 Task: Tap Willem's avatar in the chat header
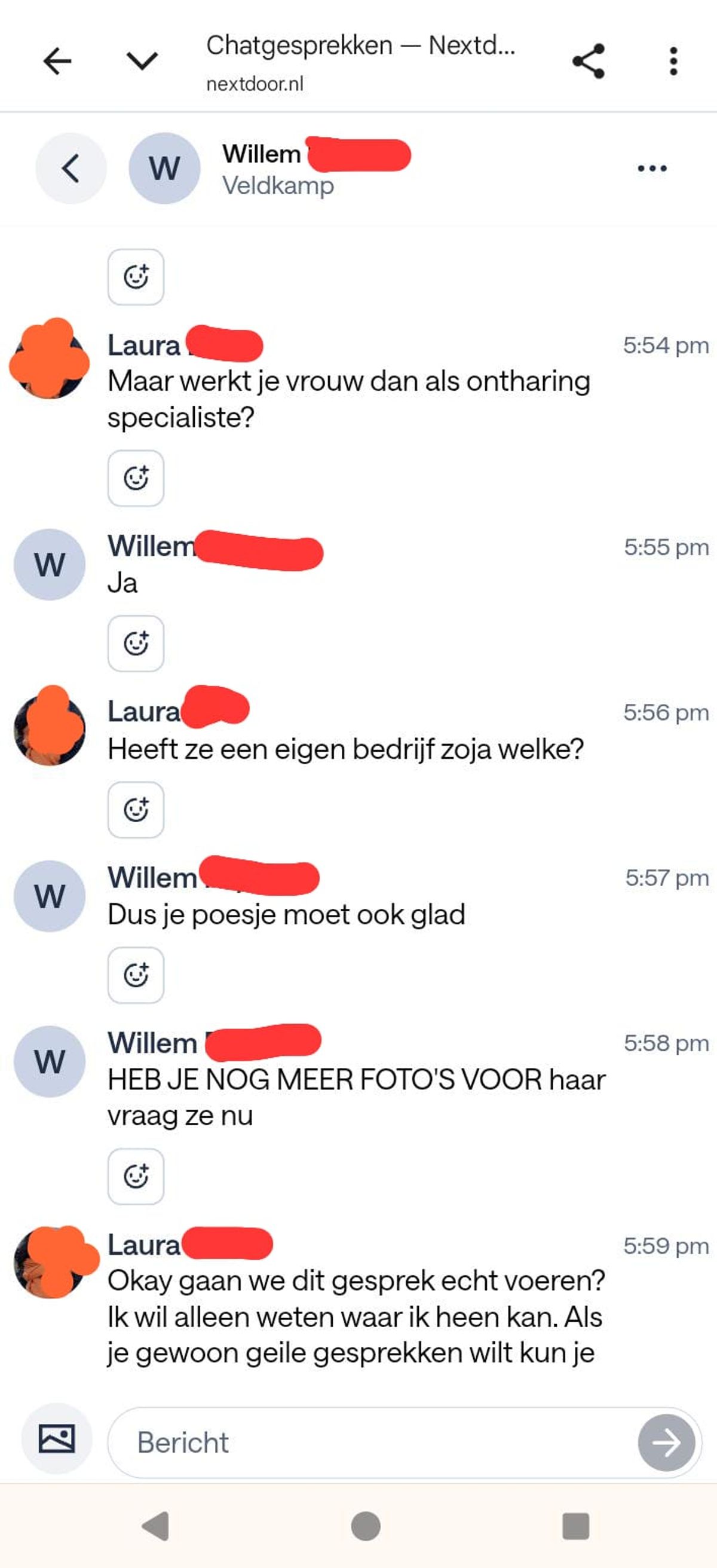click(x=164, y=168)
